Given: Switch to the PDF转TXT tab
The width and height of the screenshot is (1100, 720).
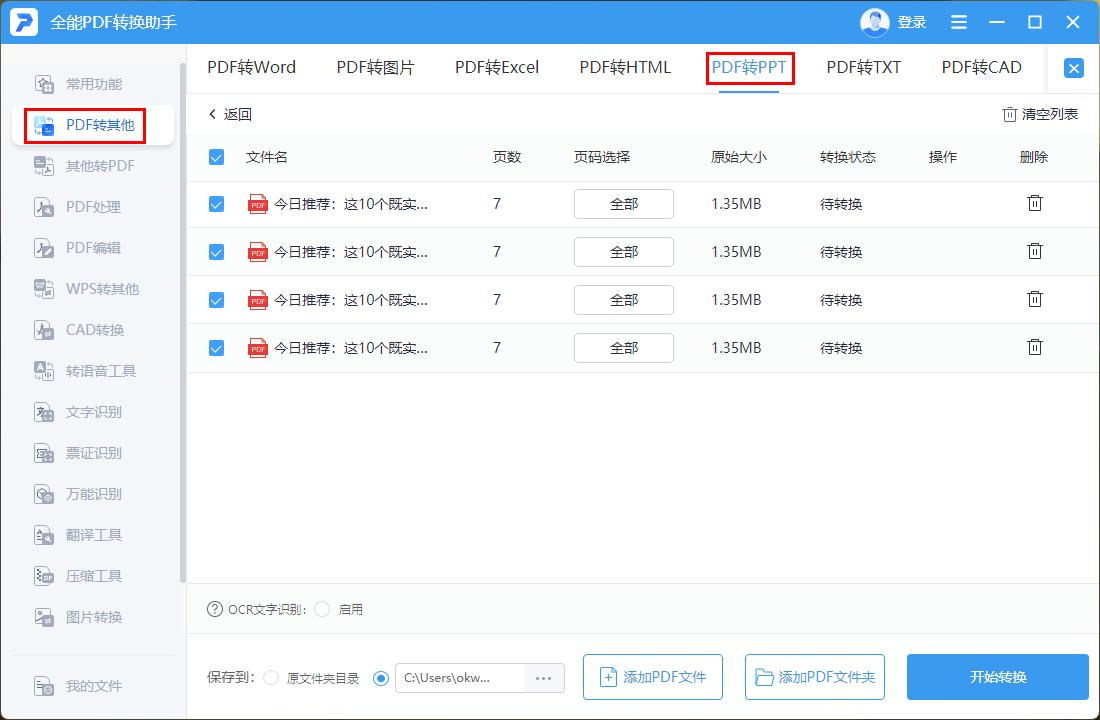Looking at the screenshot, I should click(x=866, y=67).
